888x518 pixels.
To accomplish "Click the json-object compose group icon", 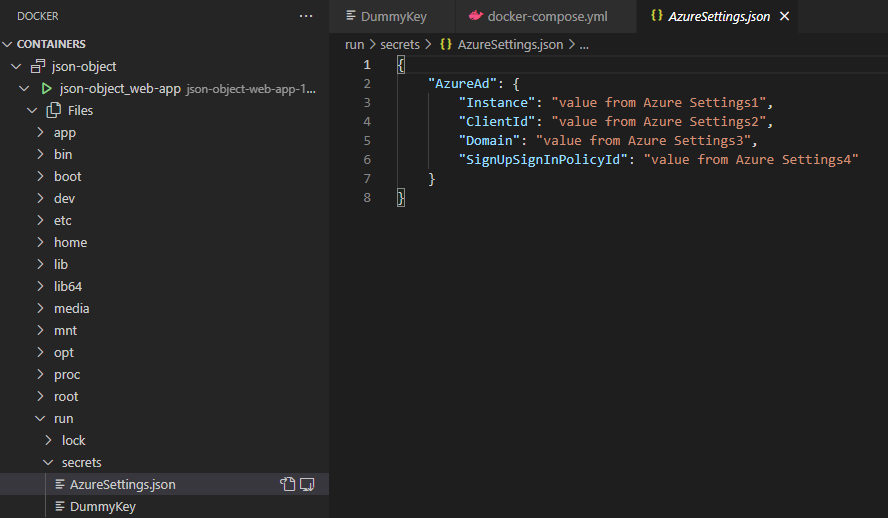I will click(x=38, y=66).
